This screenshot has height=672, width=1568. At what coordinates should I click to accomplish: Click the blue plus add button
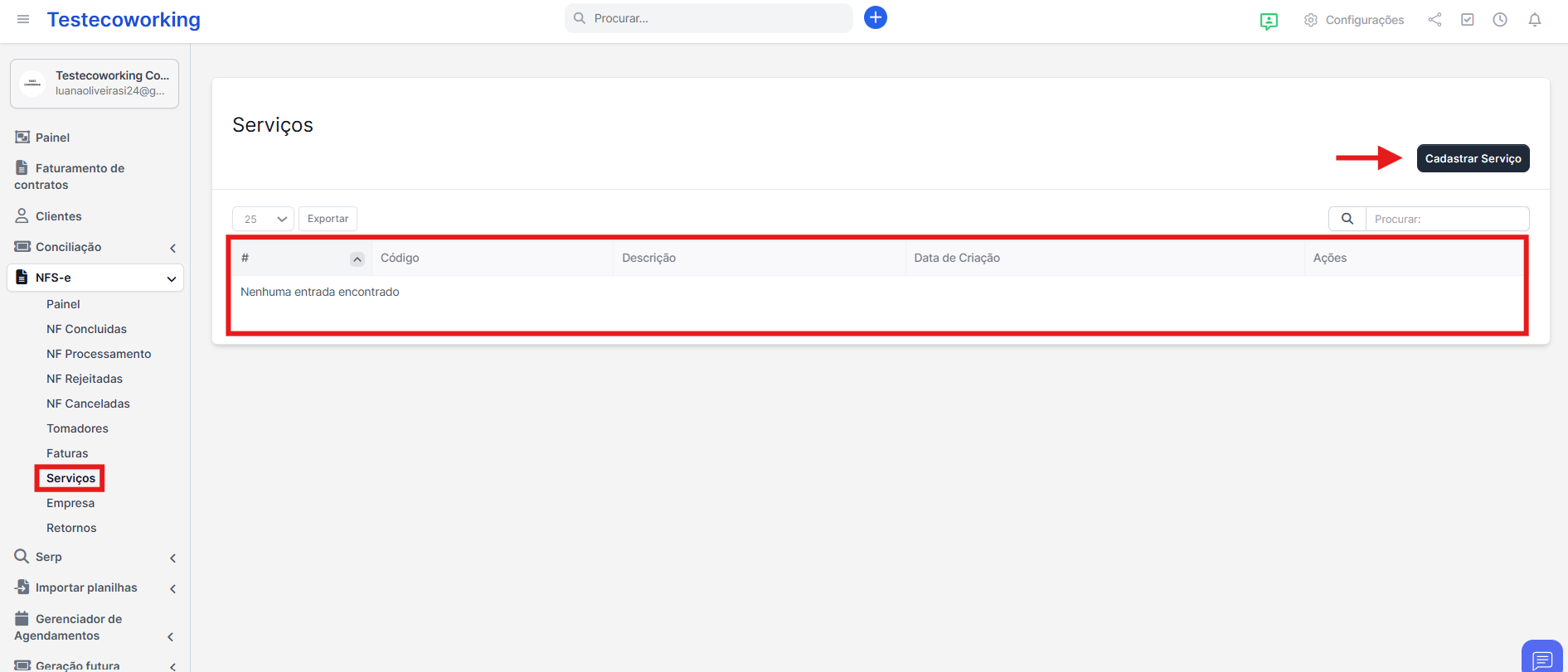(x=875, y=17)
